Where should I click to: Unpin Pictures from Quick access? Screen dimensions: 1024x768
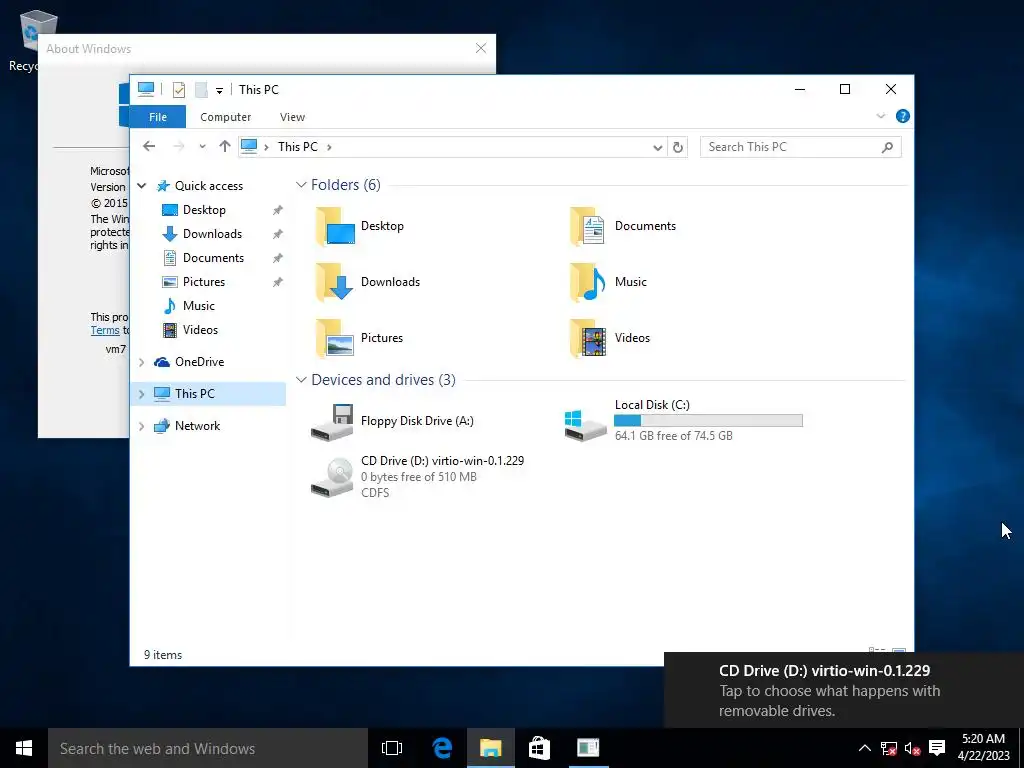pos(278,282)
